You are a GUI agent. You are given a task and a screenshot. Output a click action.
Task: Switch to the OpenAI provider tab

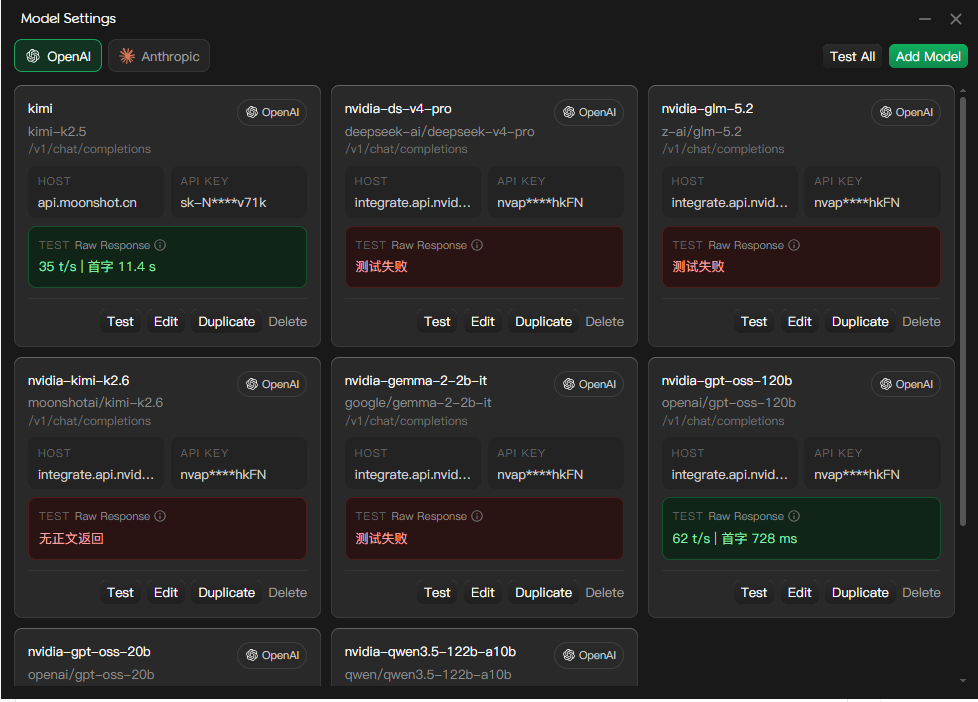point(58,56)
